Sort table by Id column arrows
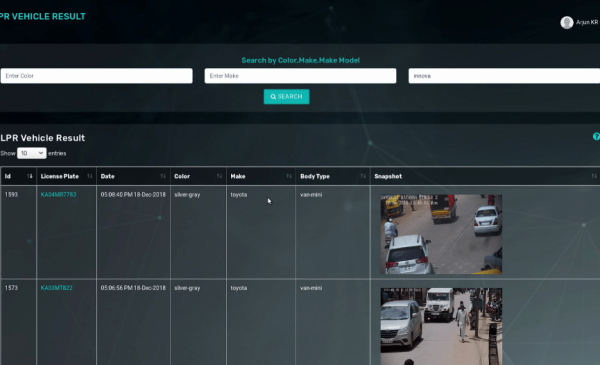The image size is (600, 365). pyautogui.click(x=30, y=176)
